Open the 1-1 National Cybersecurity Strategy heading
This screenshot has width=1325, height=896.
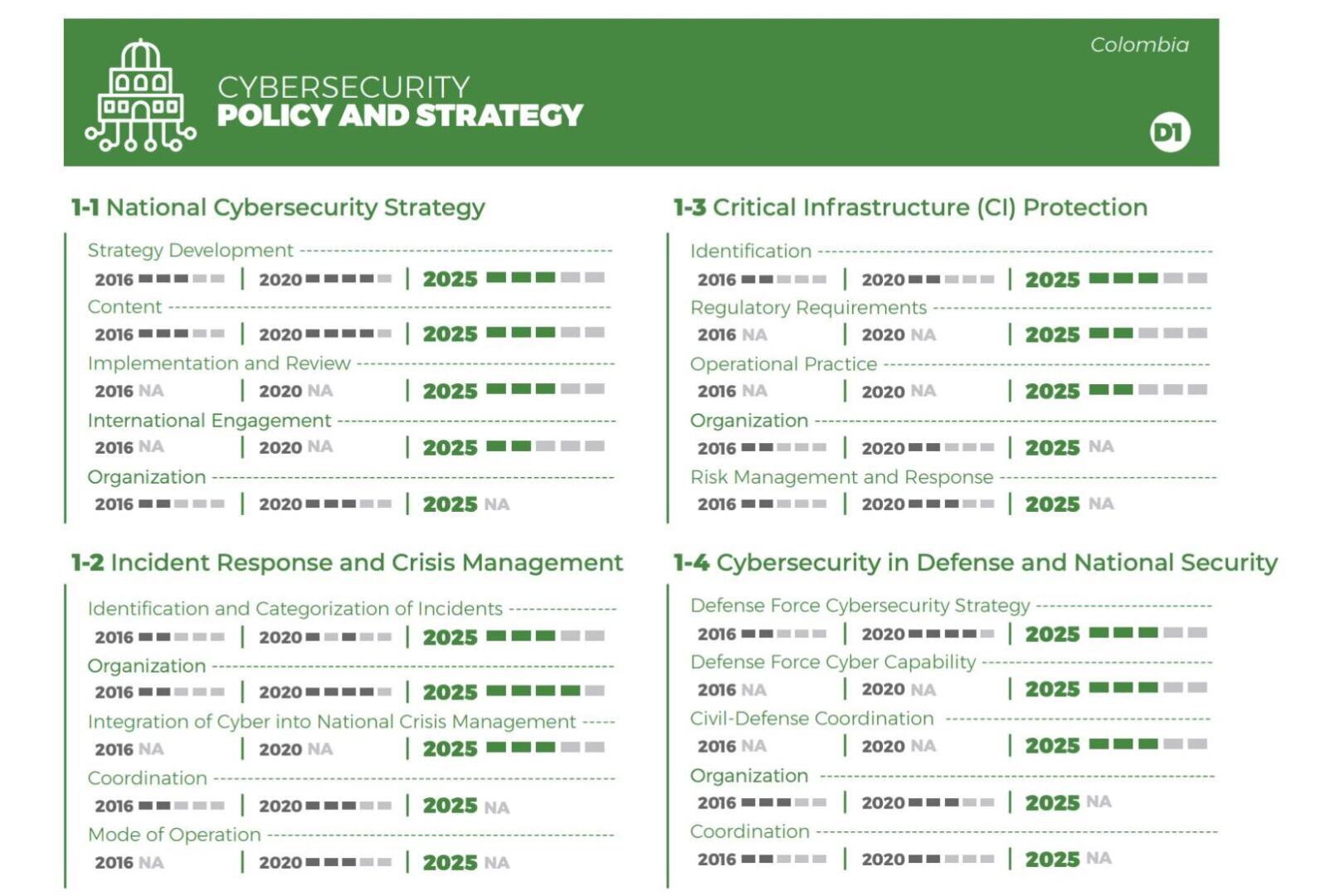click(x=278, y=207)
